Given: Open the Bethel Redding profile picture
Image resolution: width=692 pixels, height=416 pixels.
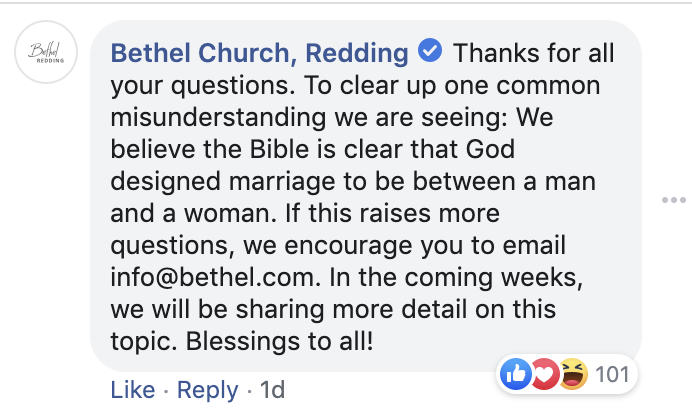Looking at the screenshot, I should point(46,52).
